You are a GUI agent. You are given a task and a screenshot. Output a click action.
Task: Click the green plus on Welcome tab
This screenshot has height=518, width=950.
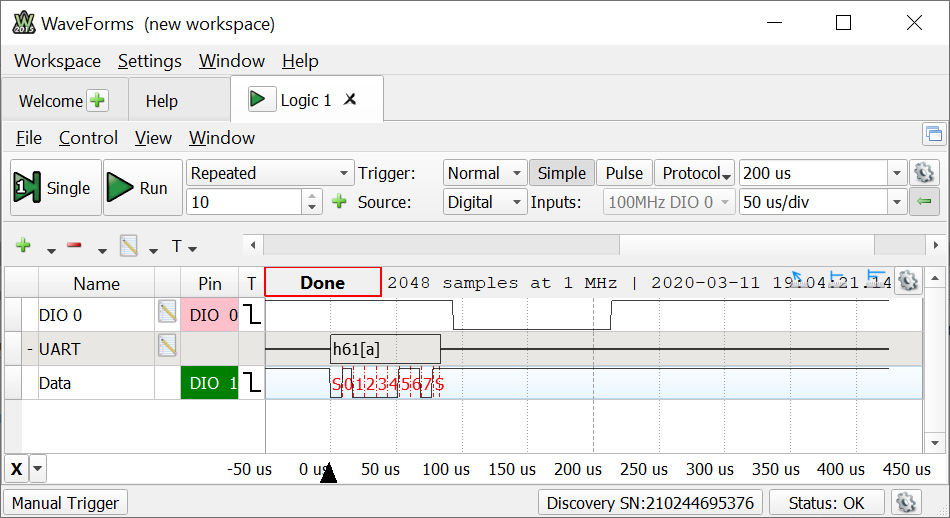tap(98, 100)
